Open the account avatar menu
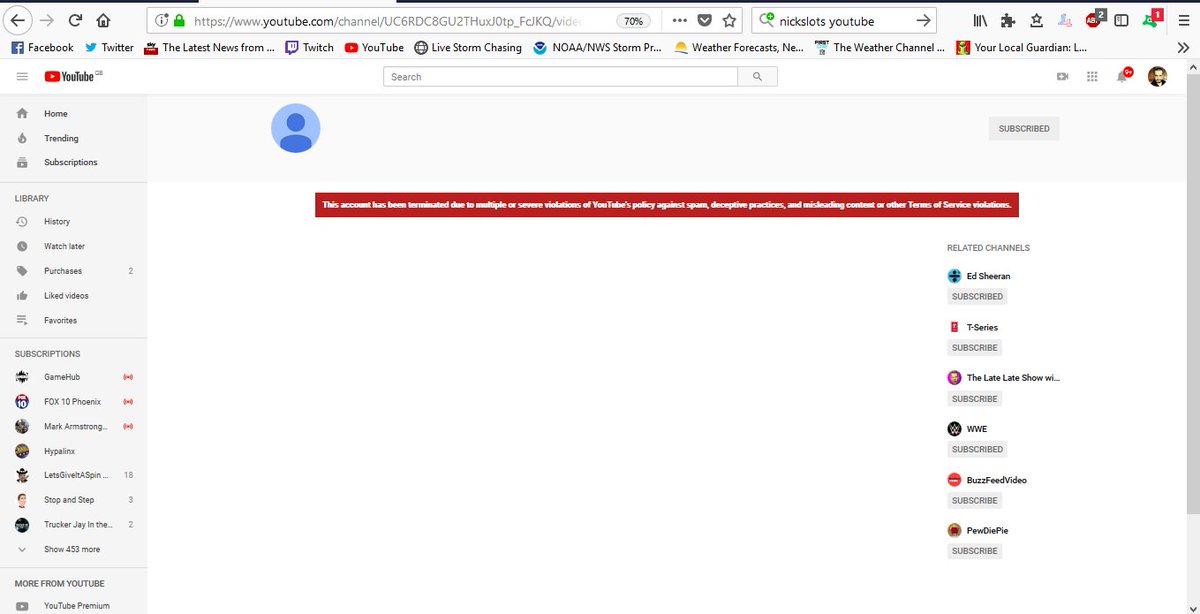The height and width of the screenshot is (614, 1200). pyautogui.click(x=1157, y=76)
